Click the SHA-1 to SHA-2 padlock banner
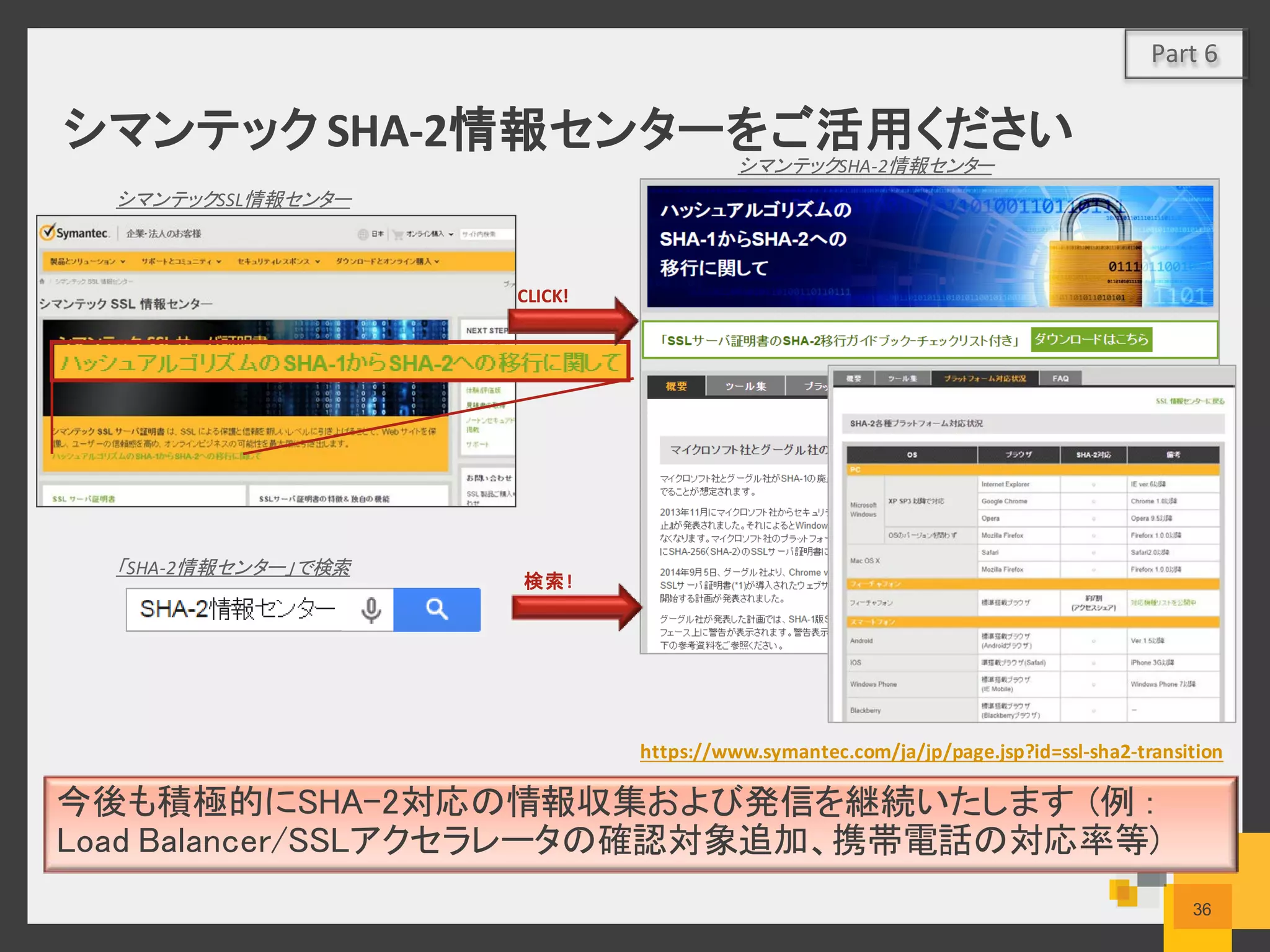Image resolution: width=1270 pixels, height=952 pixels. tap(930, 247)
